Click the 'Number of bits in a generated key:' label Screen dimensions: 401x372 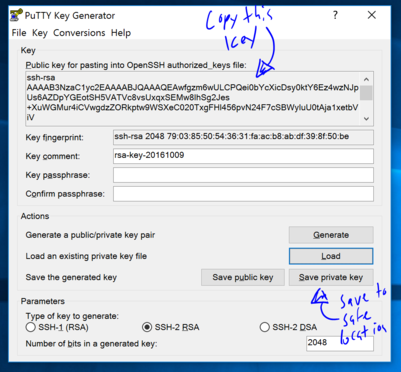91,344
